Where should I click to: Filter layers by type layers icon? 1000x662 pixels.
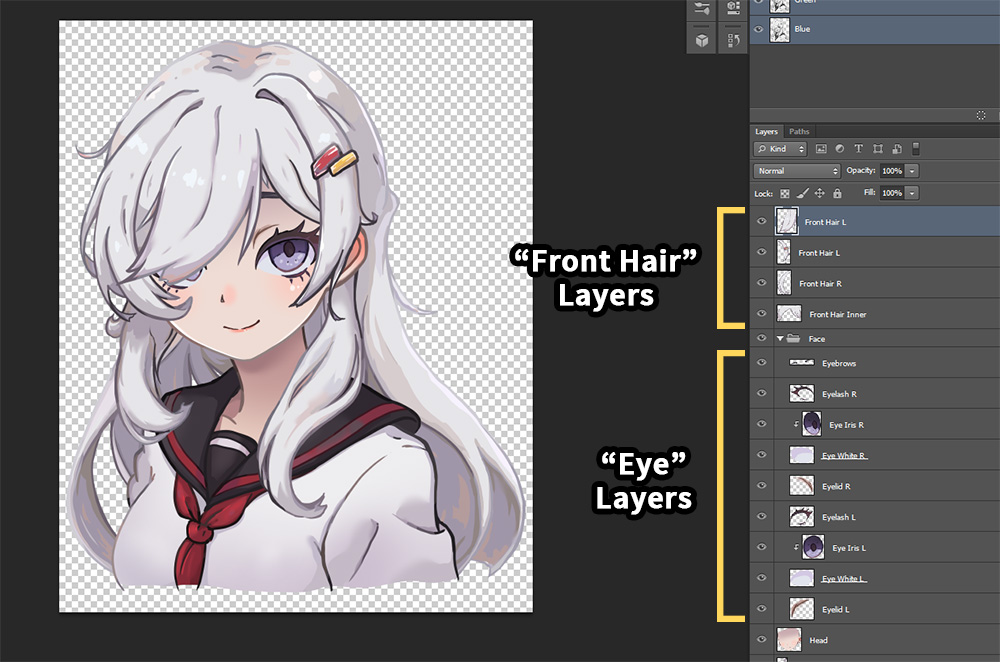[x=858, y=149]
